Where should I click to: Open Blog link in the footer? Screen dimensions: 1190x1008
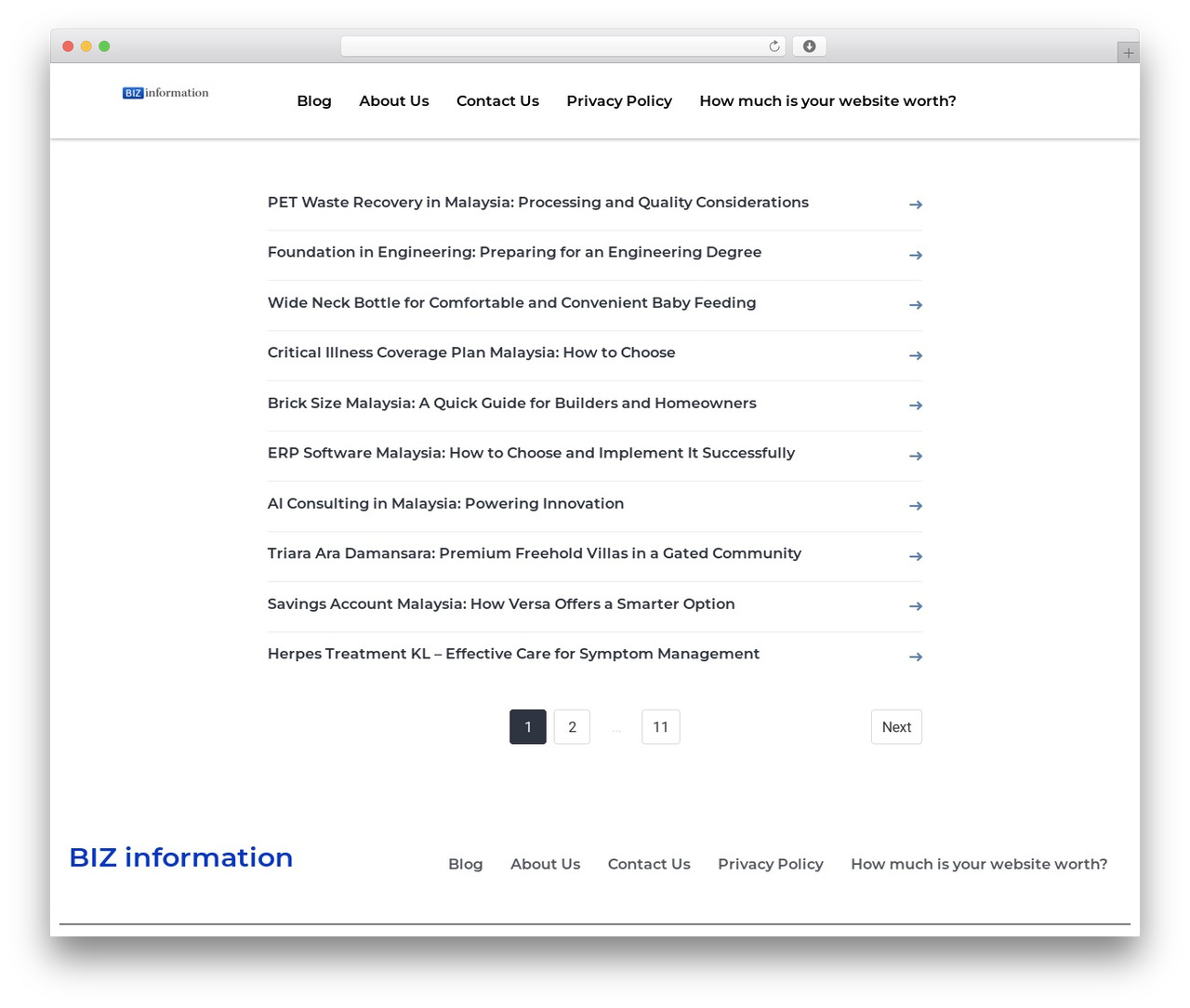(x=466, y=864)
